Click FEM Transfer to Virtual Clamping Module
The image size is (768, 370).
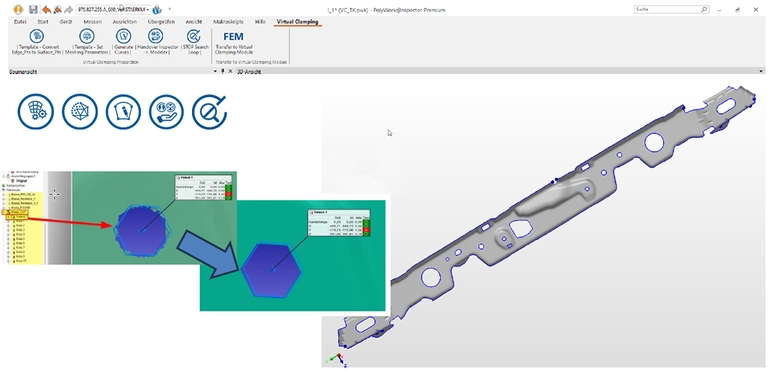coord(234,42)
